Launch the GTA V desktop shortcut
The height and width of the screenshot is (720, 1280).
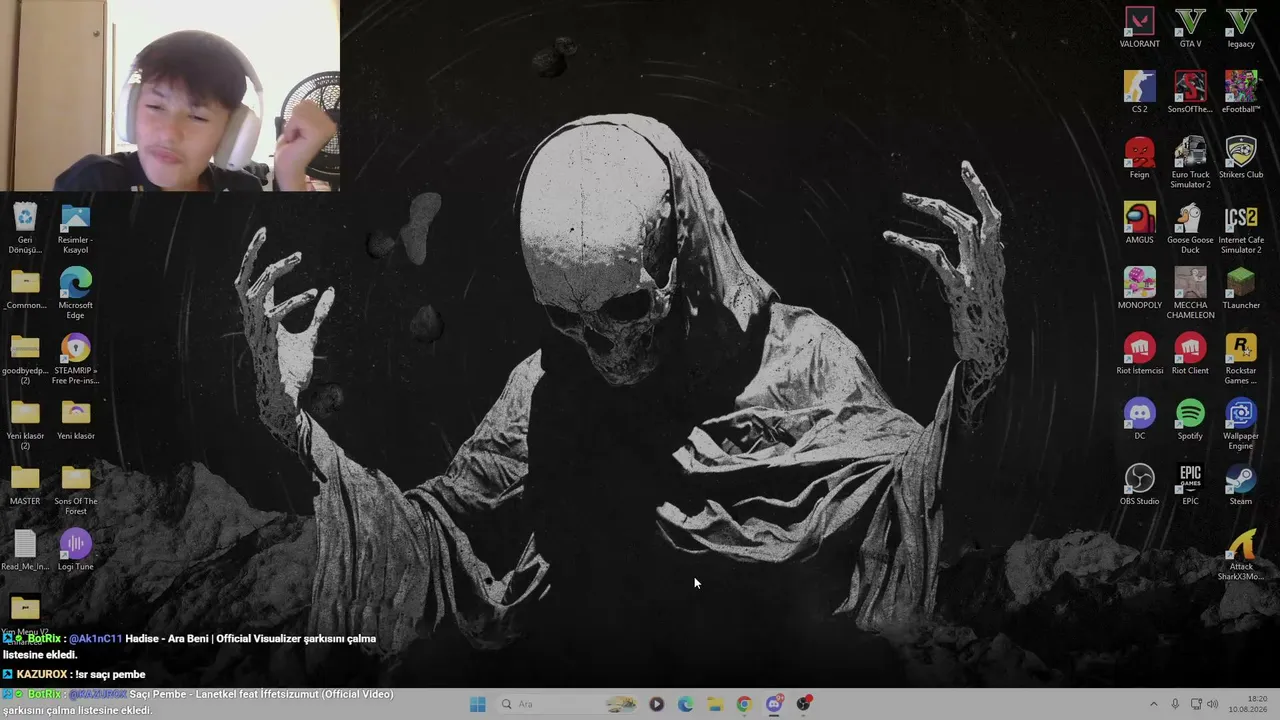(1190, 28)
